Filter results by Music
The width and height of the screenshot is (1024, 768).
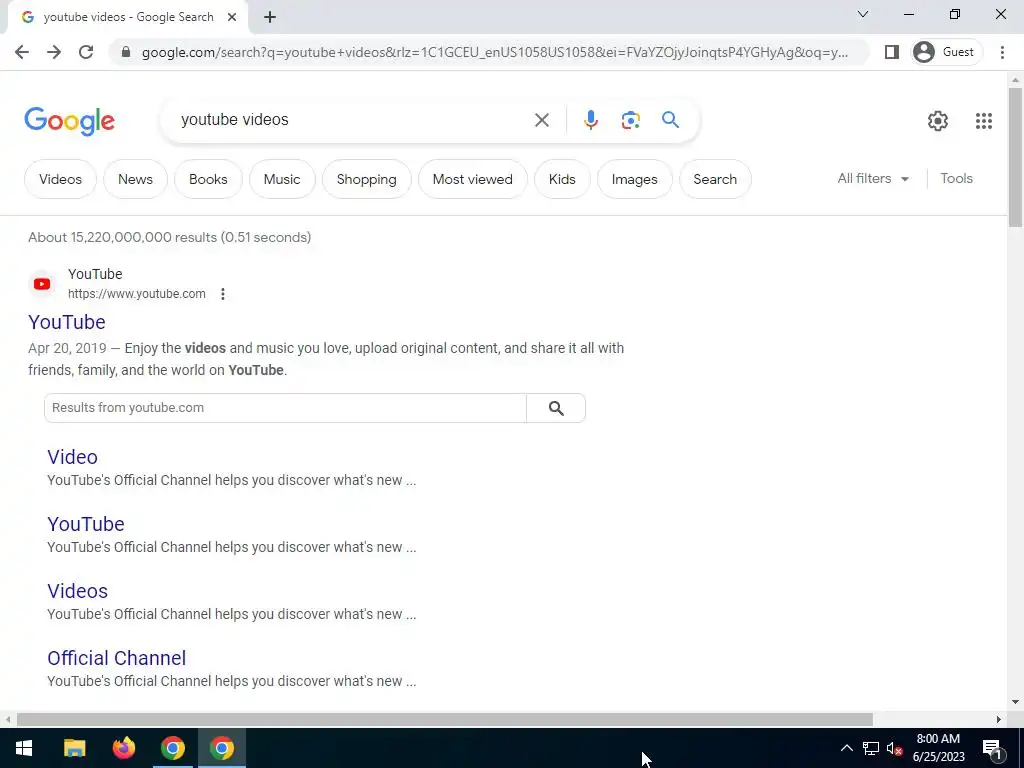coord(282,179)
